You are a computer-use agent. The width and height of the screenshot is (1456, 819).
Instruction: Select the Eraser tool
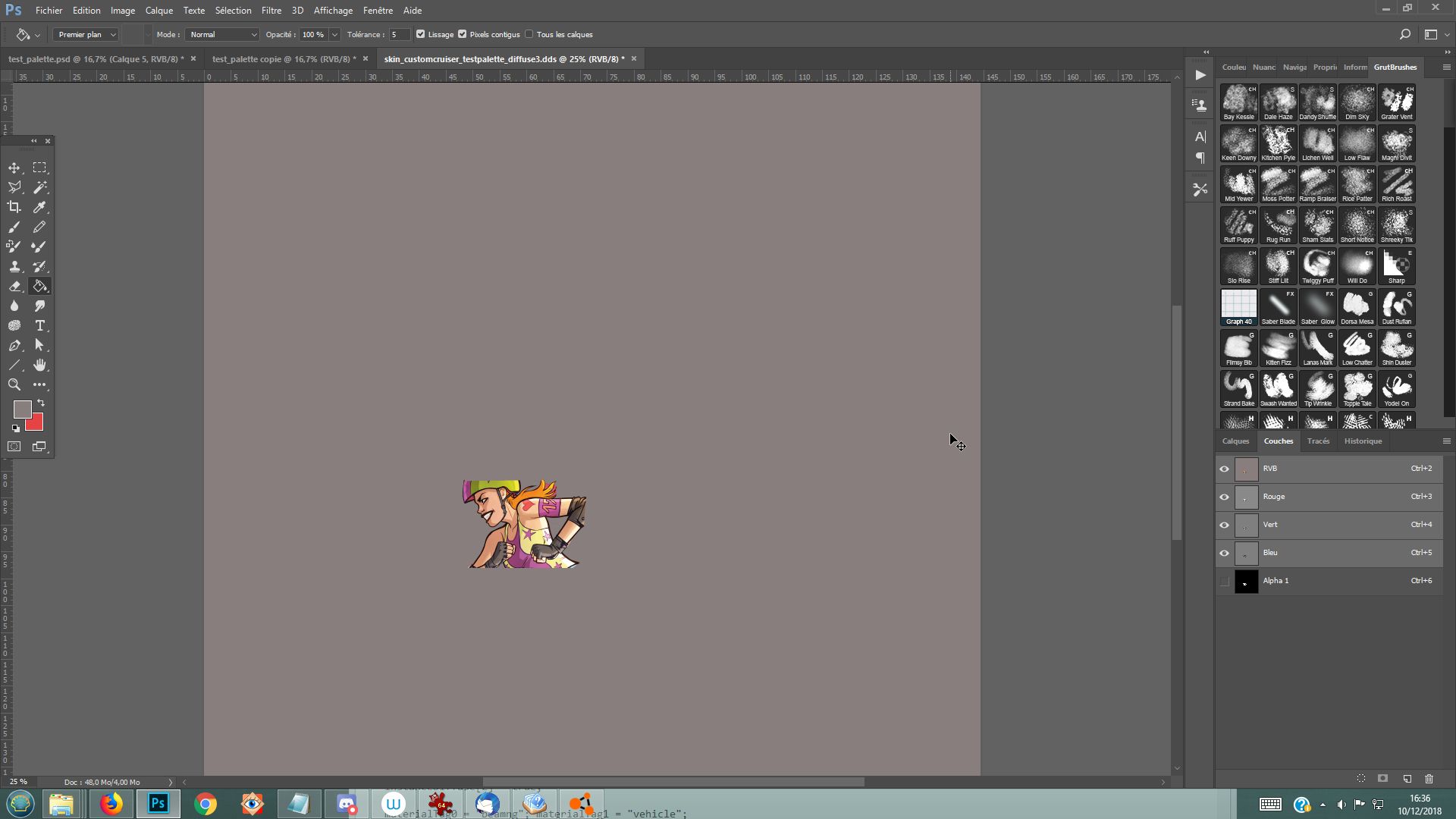14,286
